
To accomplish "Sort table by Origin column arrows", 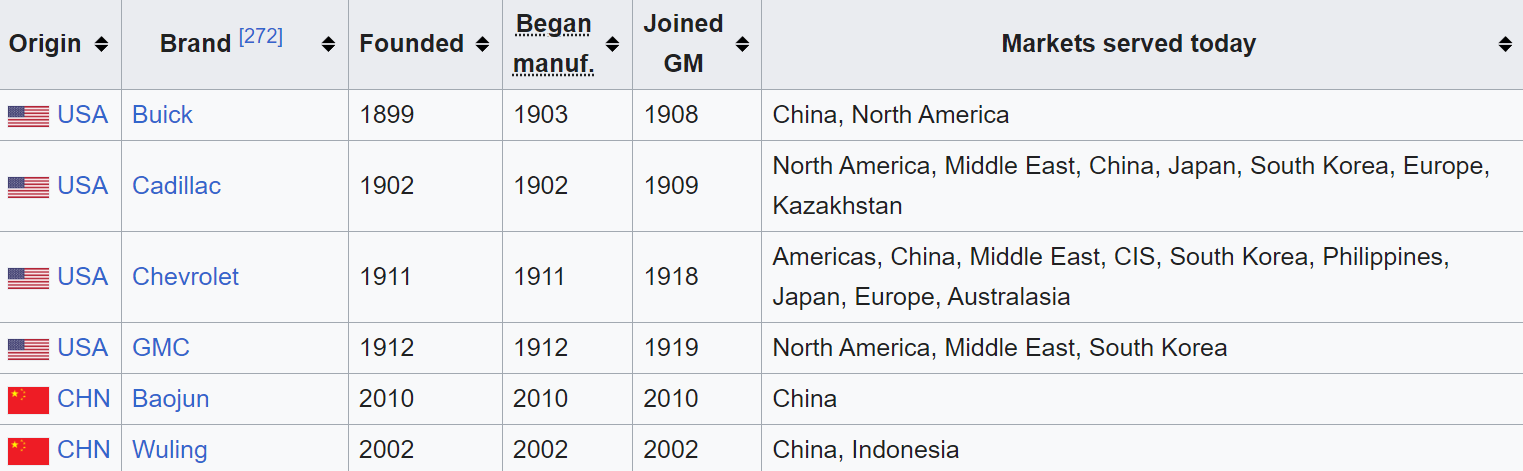I will tap(101, 44).
